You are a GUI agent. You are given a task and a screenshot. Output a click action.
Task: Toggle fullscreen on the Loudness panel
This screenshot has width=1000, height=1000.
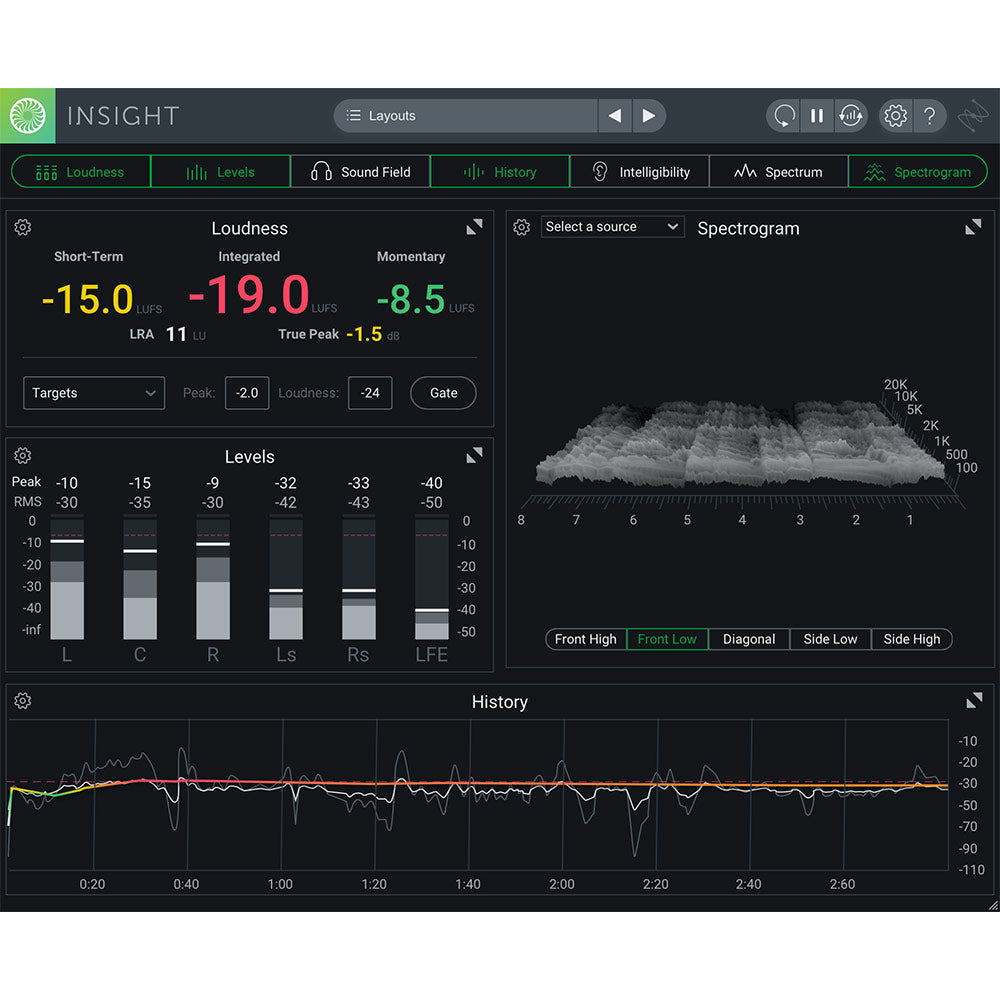tap(474, 227)
